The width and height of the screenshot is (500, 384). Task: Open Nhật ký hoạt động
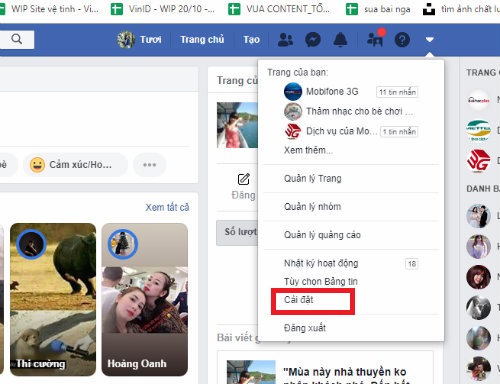click(x=321, y=263)
